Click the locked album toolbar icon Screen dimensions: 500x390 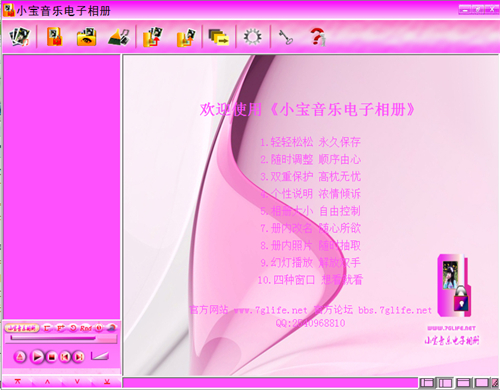(x=54, y=37)
